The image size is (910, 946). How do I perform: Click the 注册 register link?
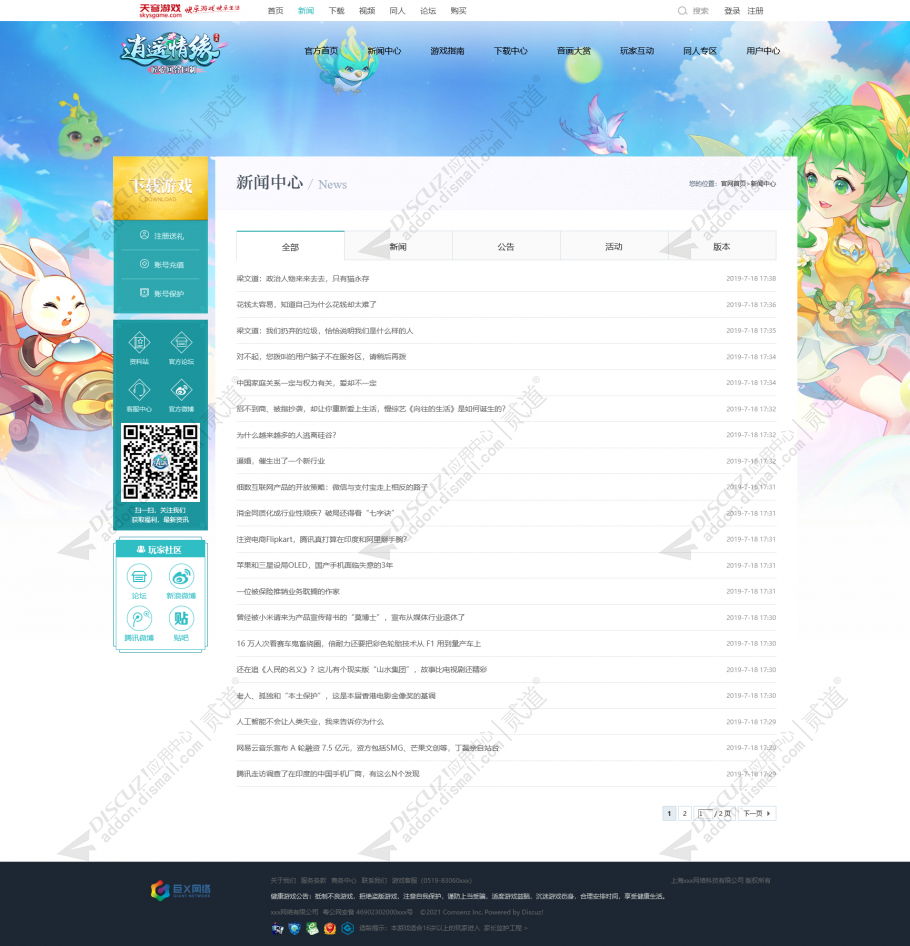756,11
